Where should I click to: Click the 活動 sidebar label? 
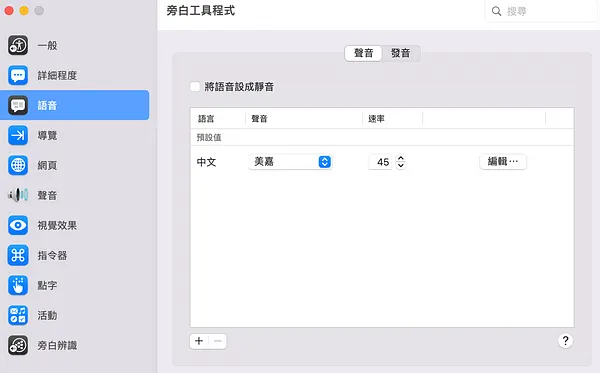47,315
